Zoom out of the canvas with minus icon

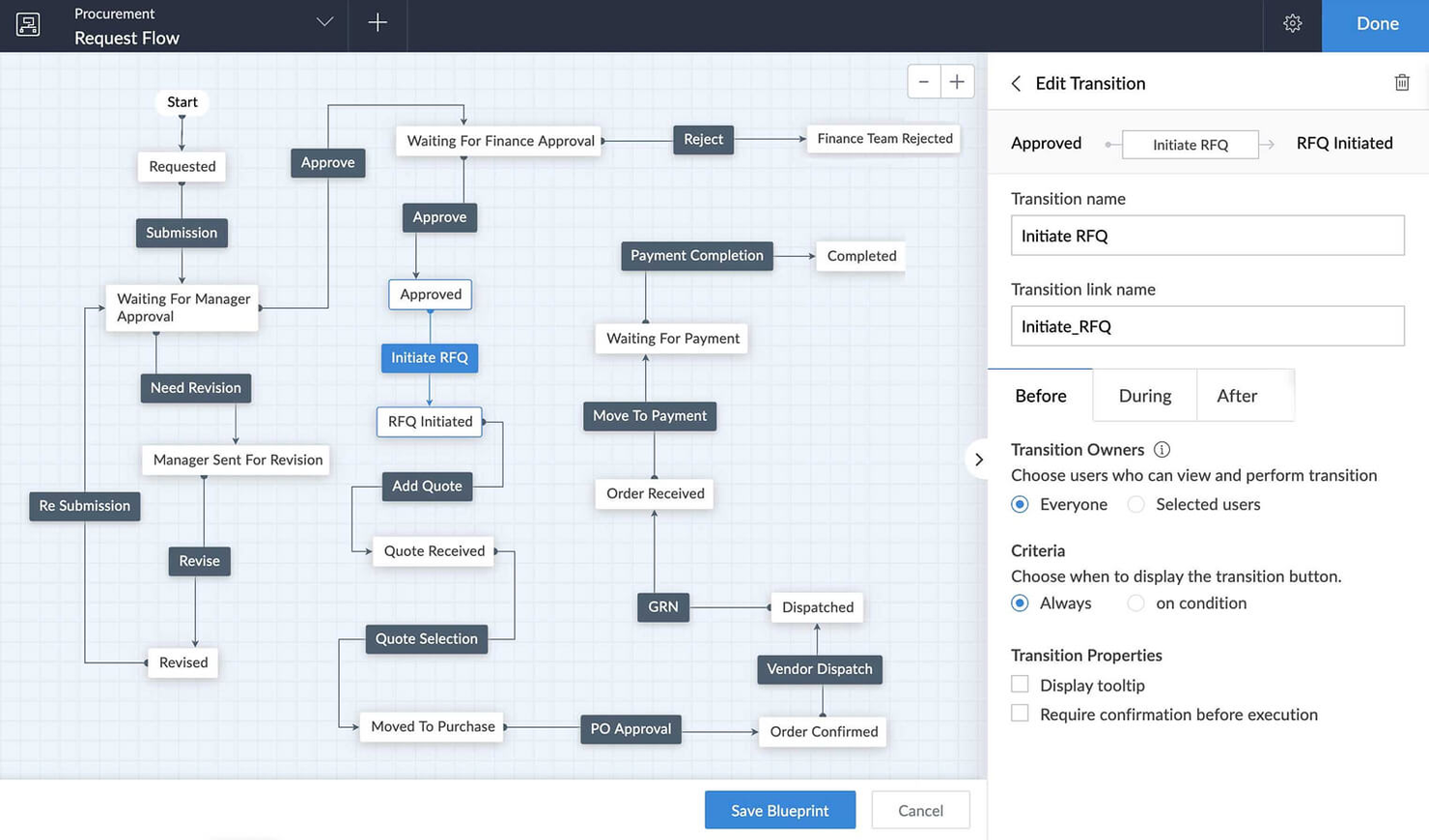coord(925,81)
